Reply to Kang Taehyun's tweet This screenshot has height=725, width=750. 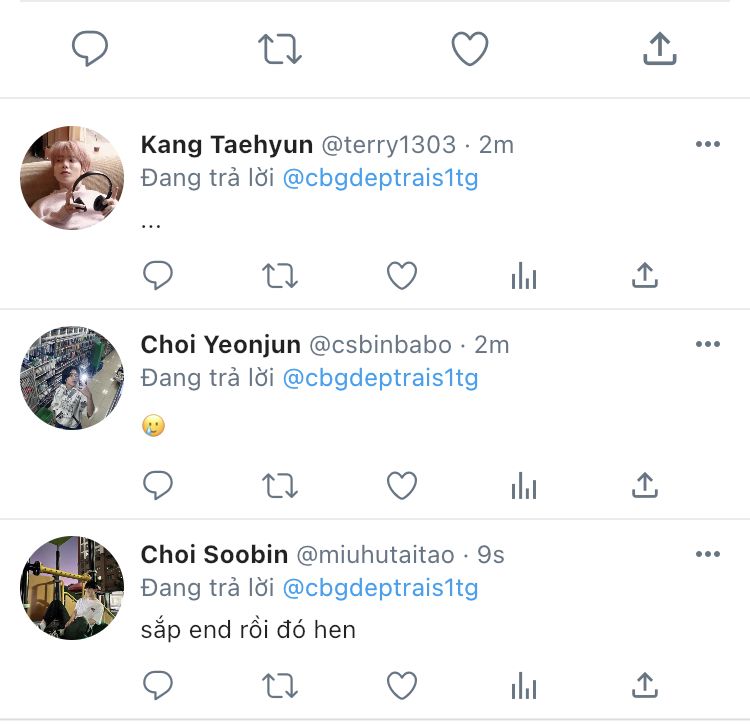[x=158, y=275]
